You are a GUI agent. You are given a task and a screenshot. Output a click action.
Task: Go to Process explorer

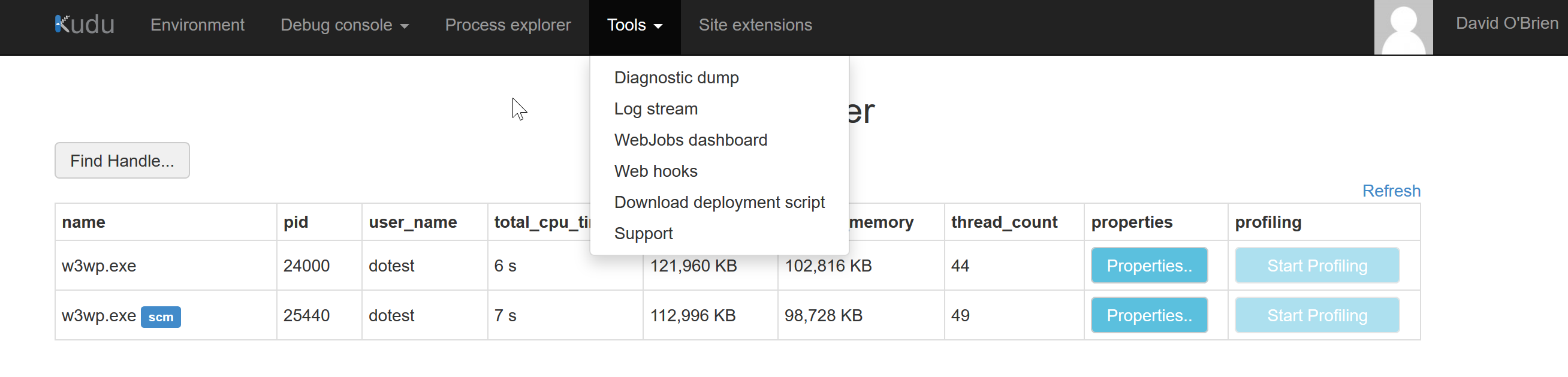508,25
